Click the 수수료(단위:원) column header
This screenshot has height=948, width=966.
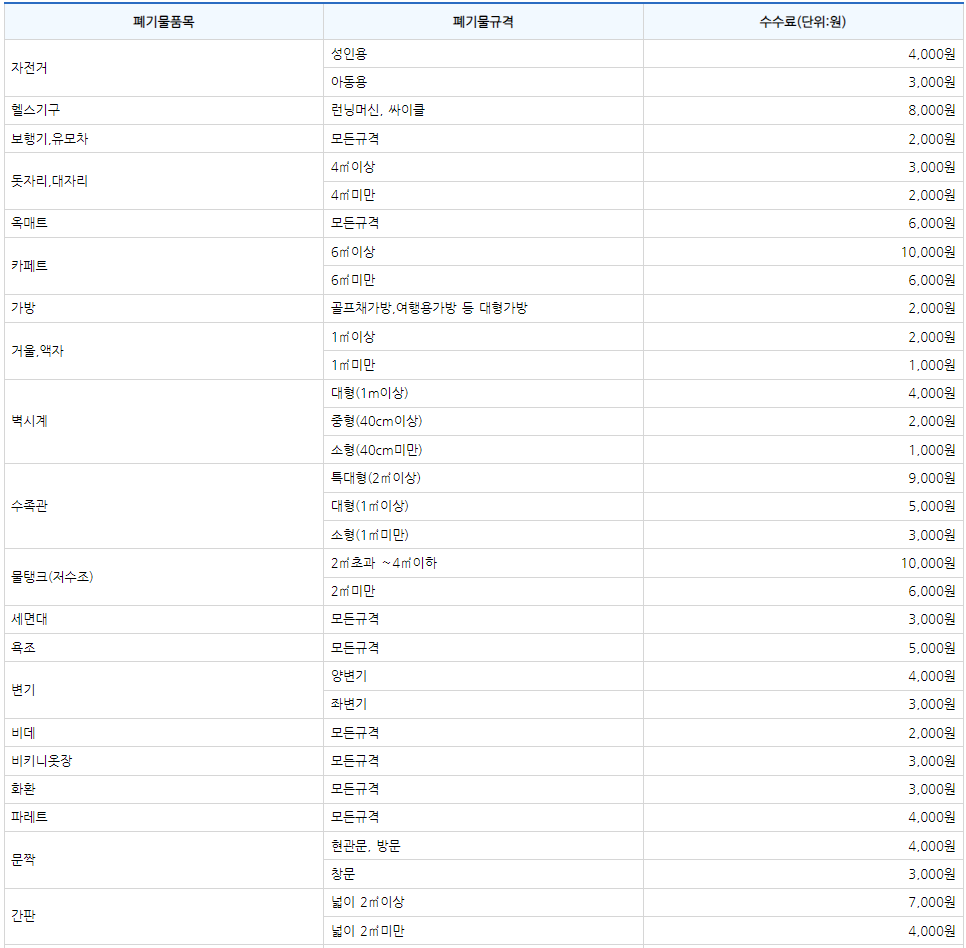803,22
